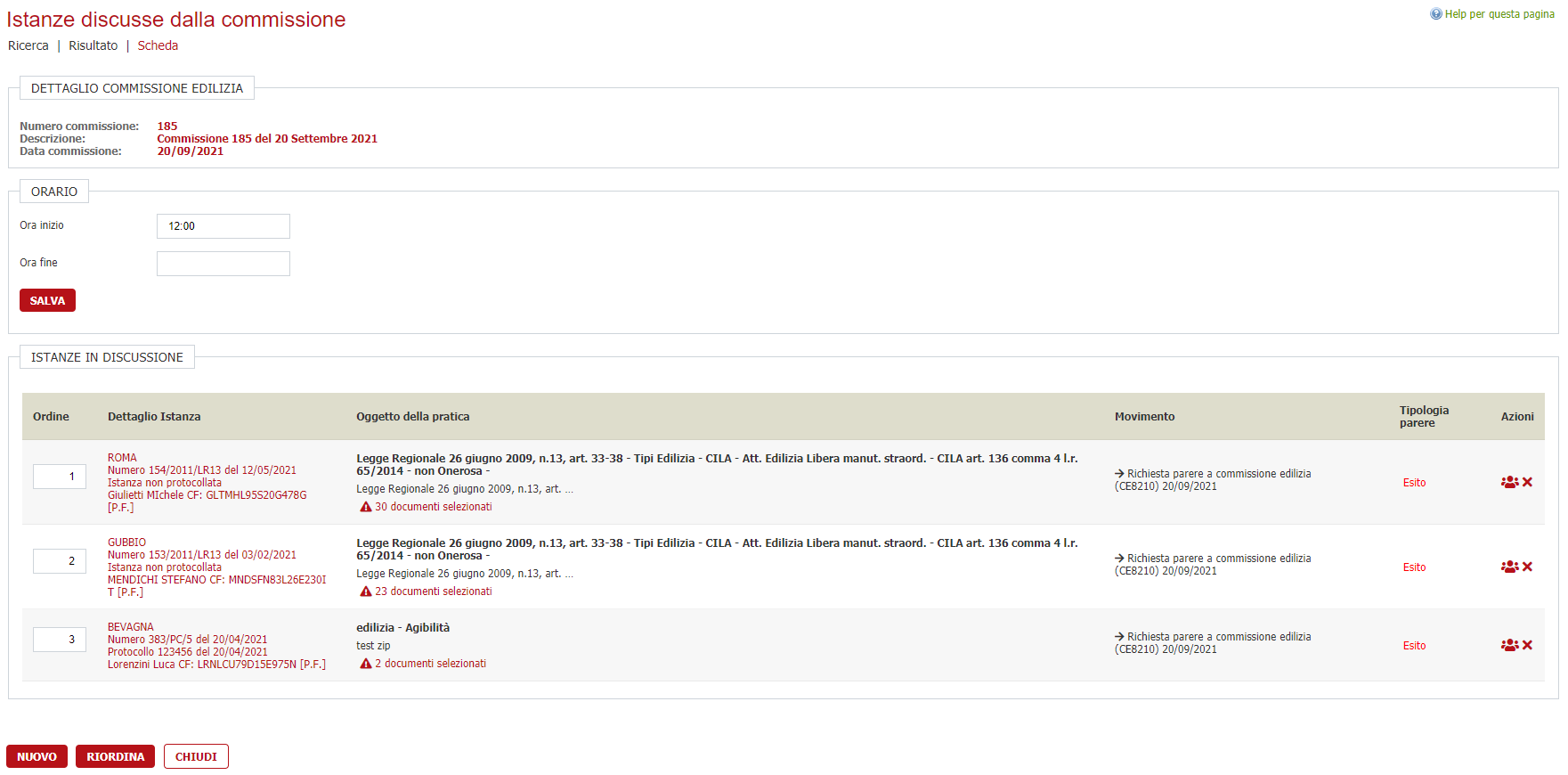Remove the GUBBIO istanza with red X
The width and height of the screenshot is (1568, 775).
coord(1527,567)
